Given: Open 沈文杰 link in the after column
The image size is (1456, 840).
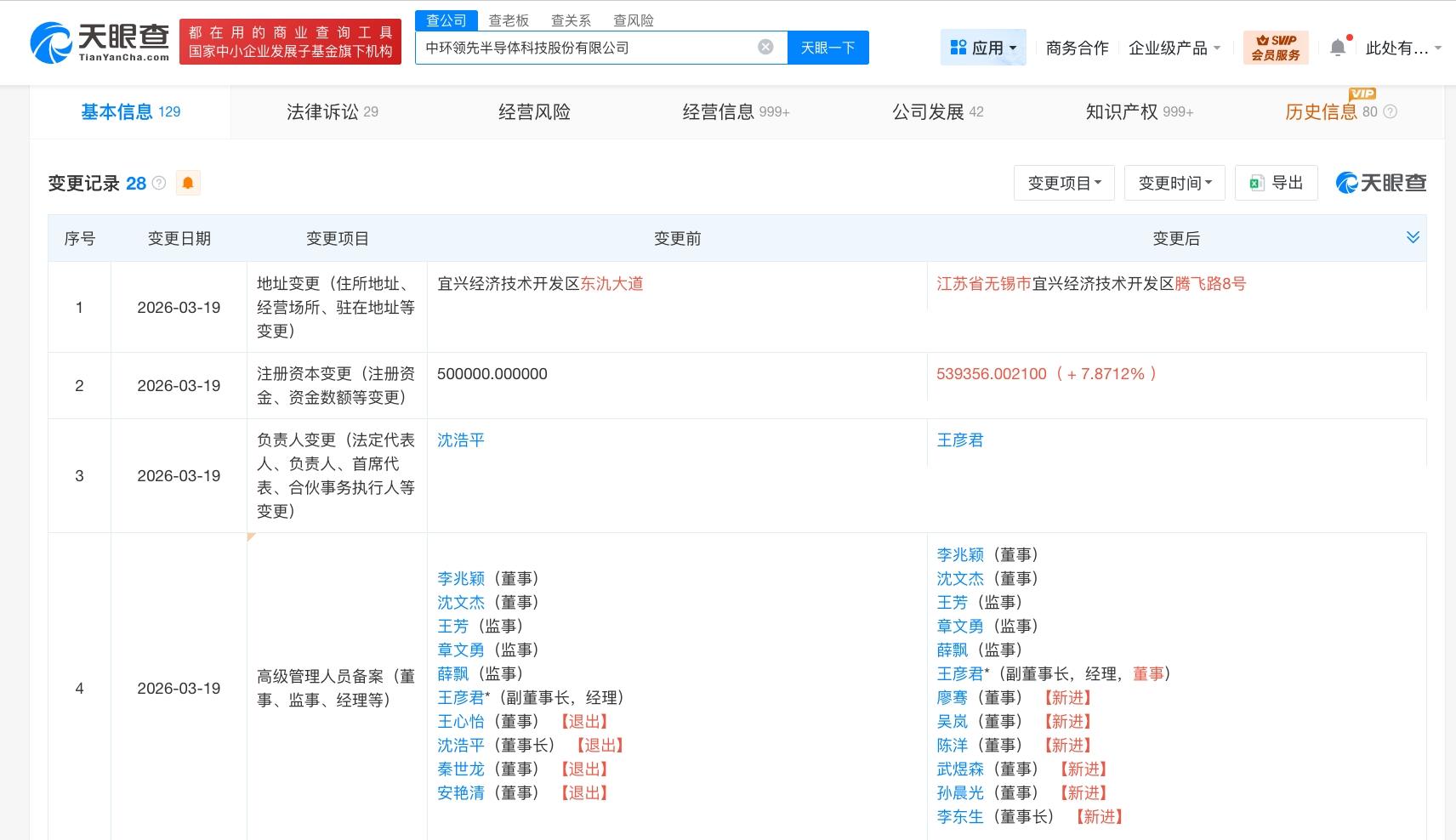Looking at the screenshot, I should click(960, 578).
